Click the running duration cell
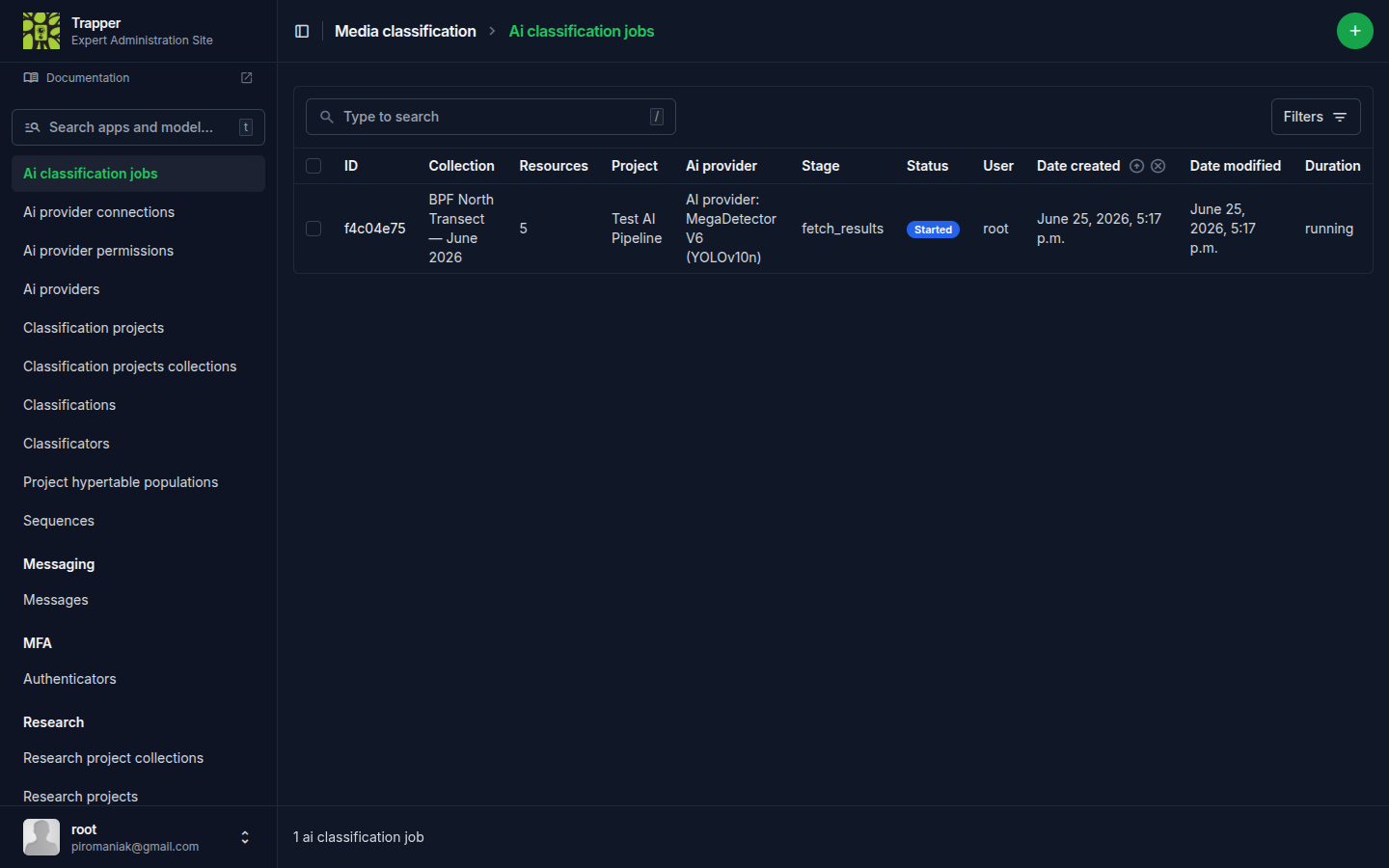The width and height of the screenshot is (1389, 868). [1329, 229]
